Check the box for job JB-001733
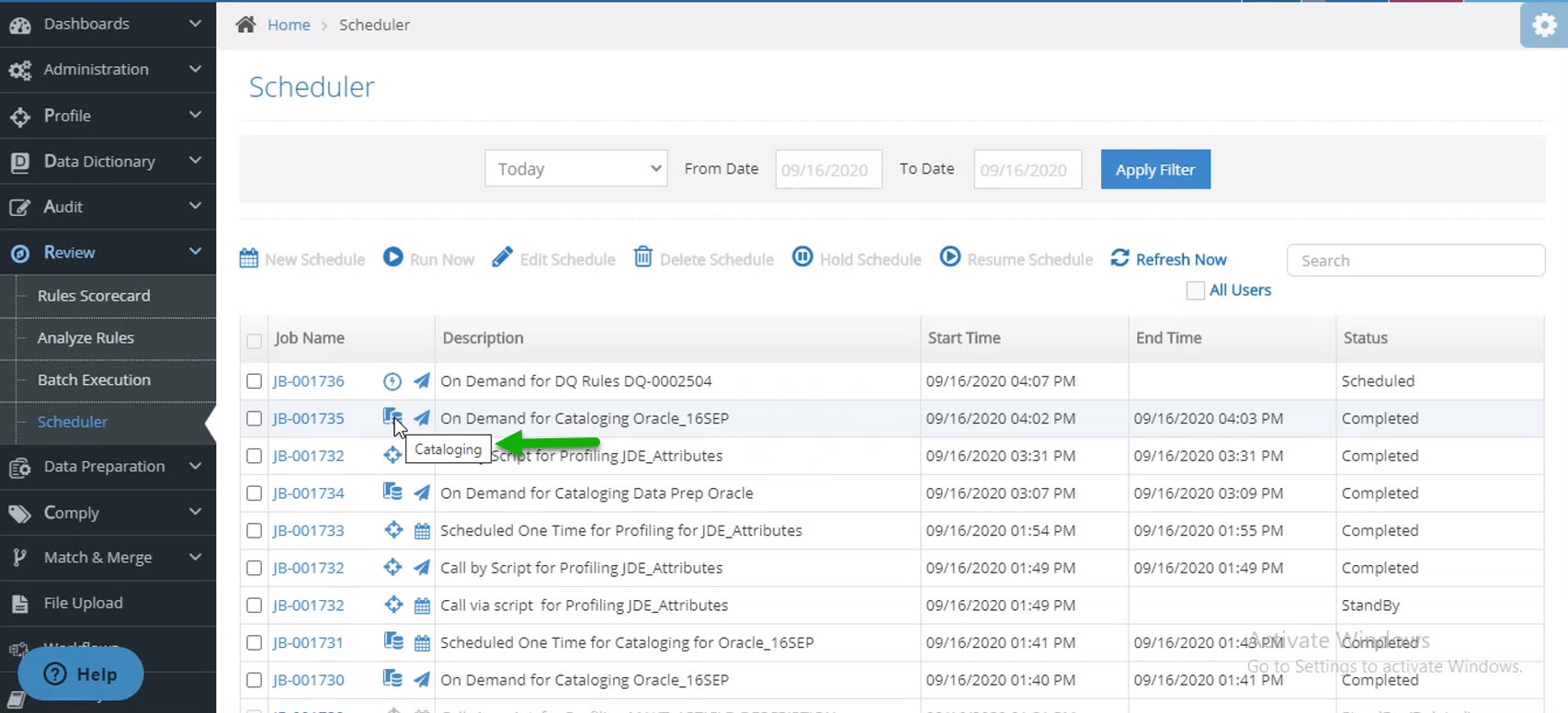The height and width of the screenshot is (713, 1568). click(x=255, y=531)
